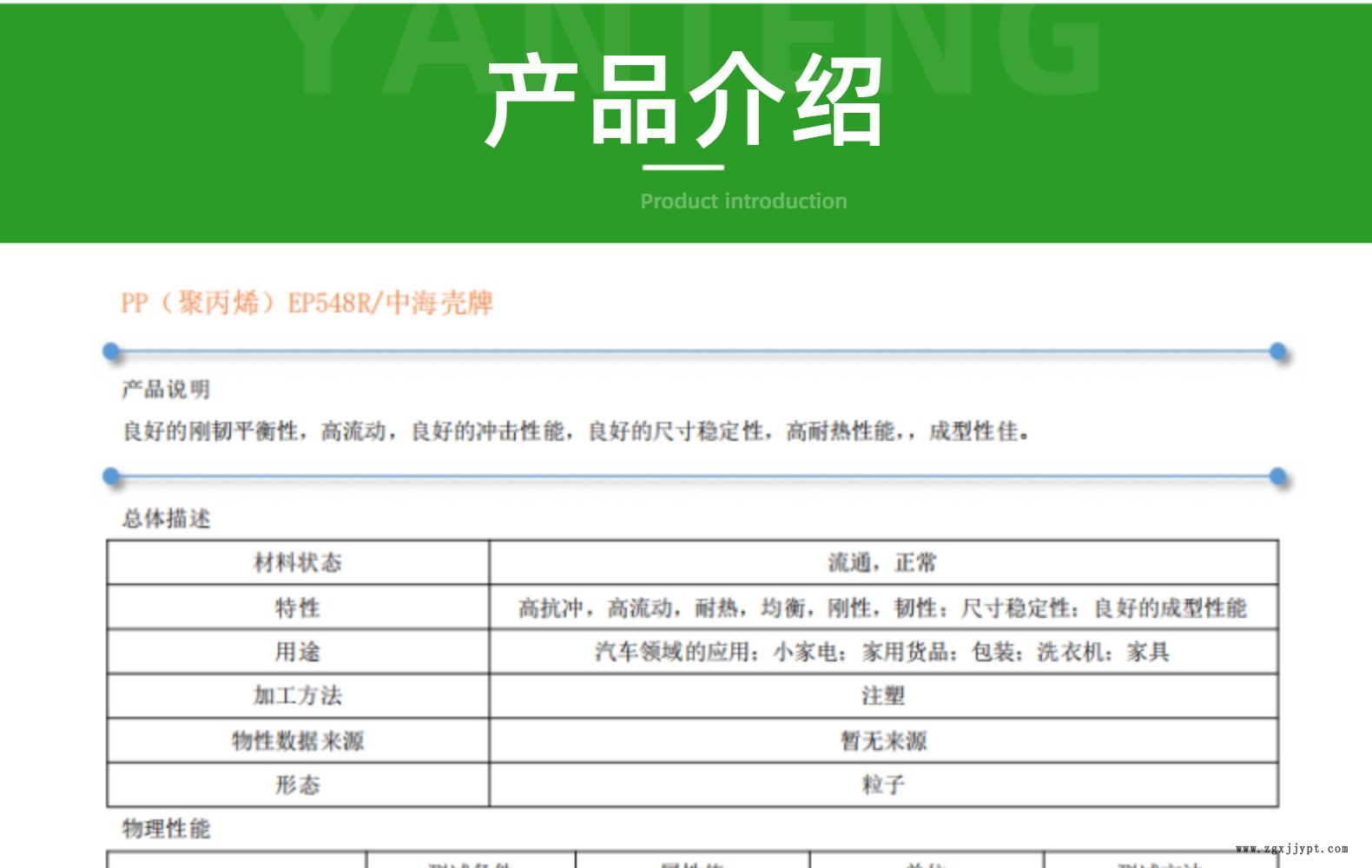The image size is (1372, 868).
Task: Click the orange PP（聚丙烯）EP548R/中海壳牌 title
Action: [307, 303]
